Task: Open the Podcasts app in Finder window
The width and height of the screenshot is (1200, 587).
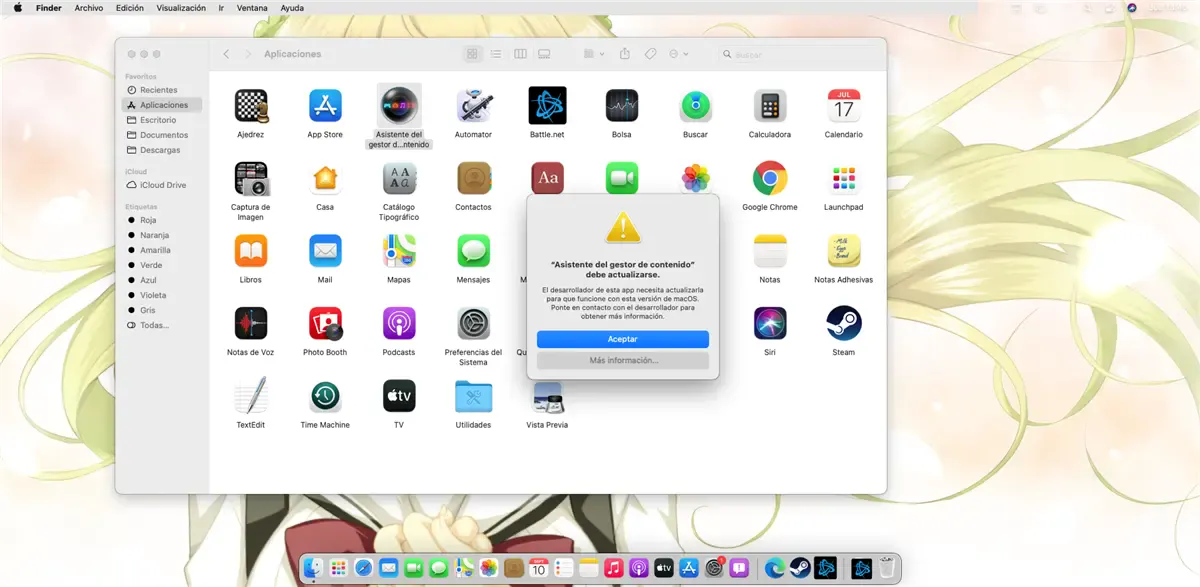Action: pyautogui.click(x=399, y=324)
